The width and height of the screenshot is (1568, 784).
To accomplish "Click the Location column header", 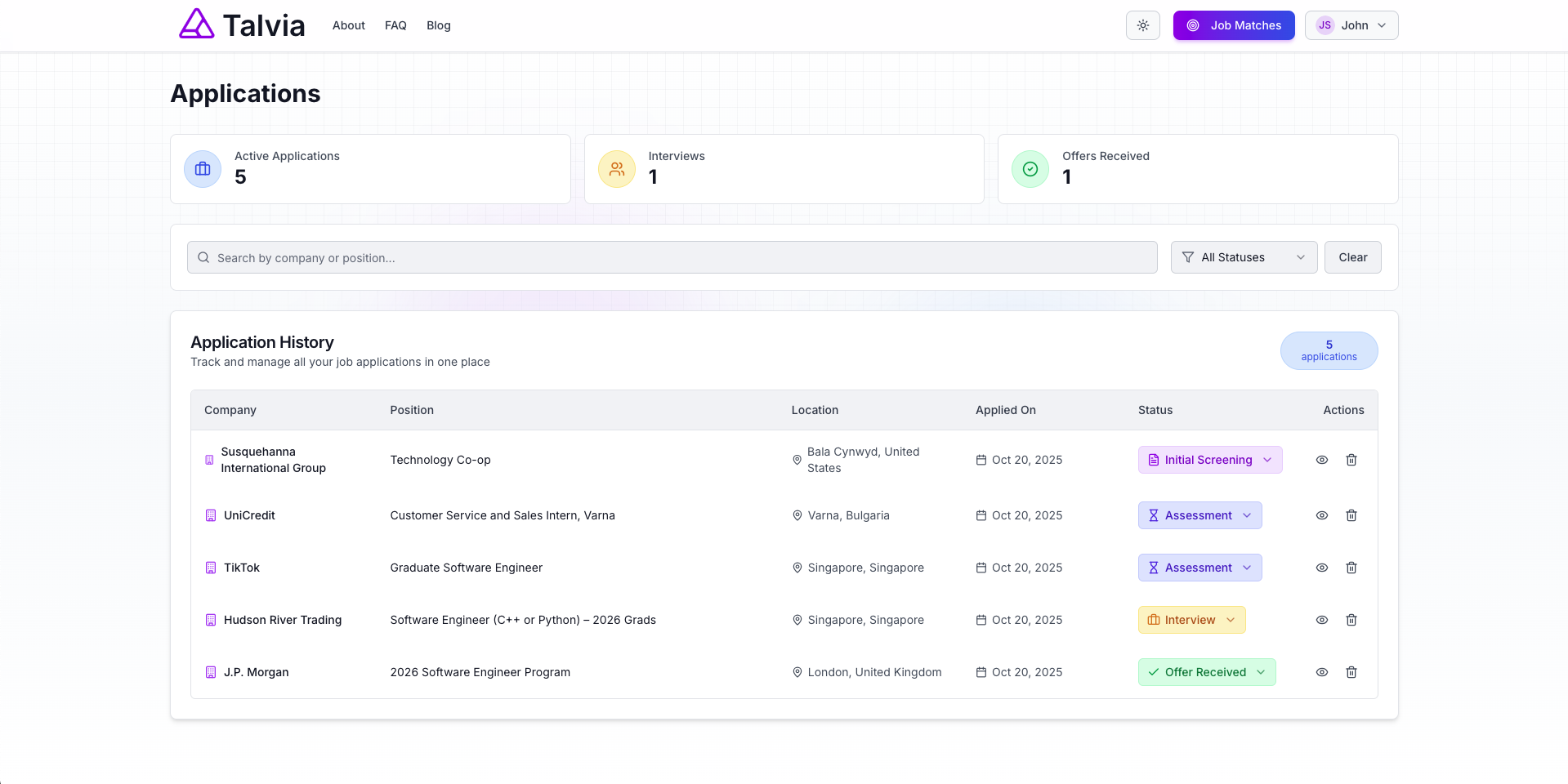I will coord(815,410).
